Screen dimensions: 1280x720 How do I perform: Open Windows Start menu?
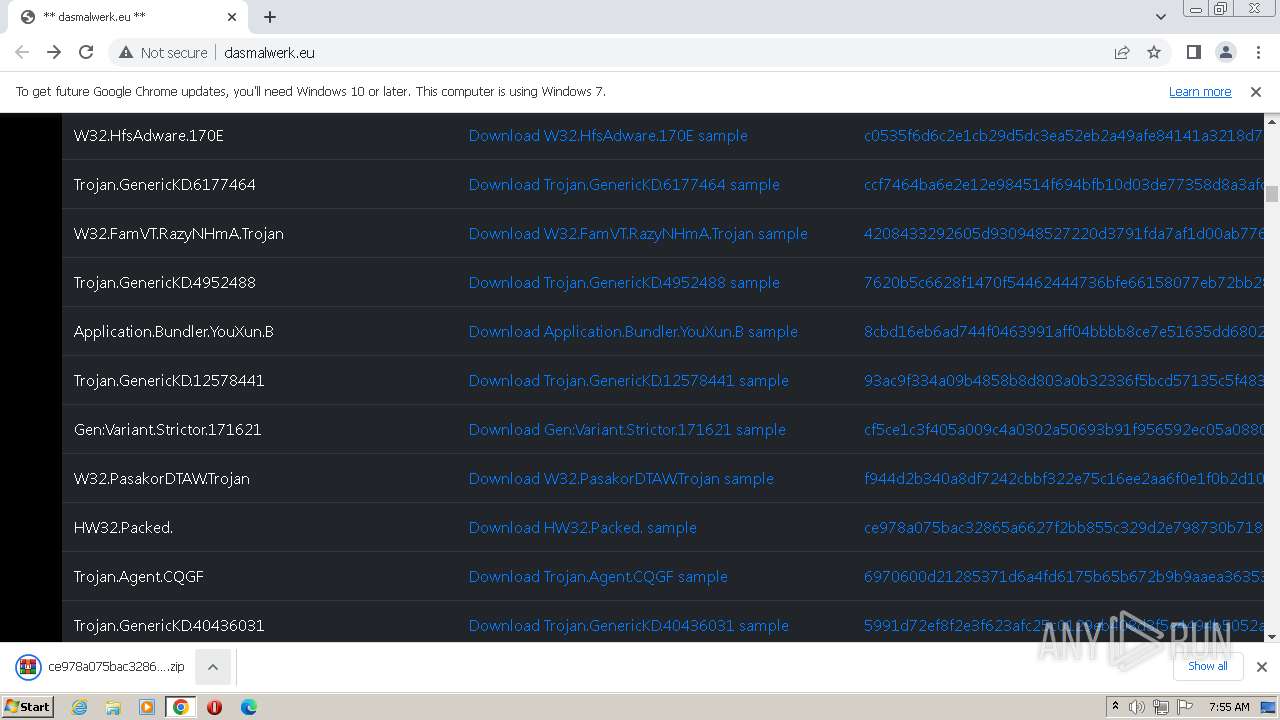pos(27,706)
